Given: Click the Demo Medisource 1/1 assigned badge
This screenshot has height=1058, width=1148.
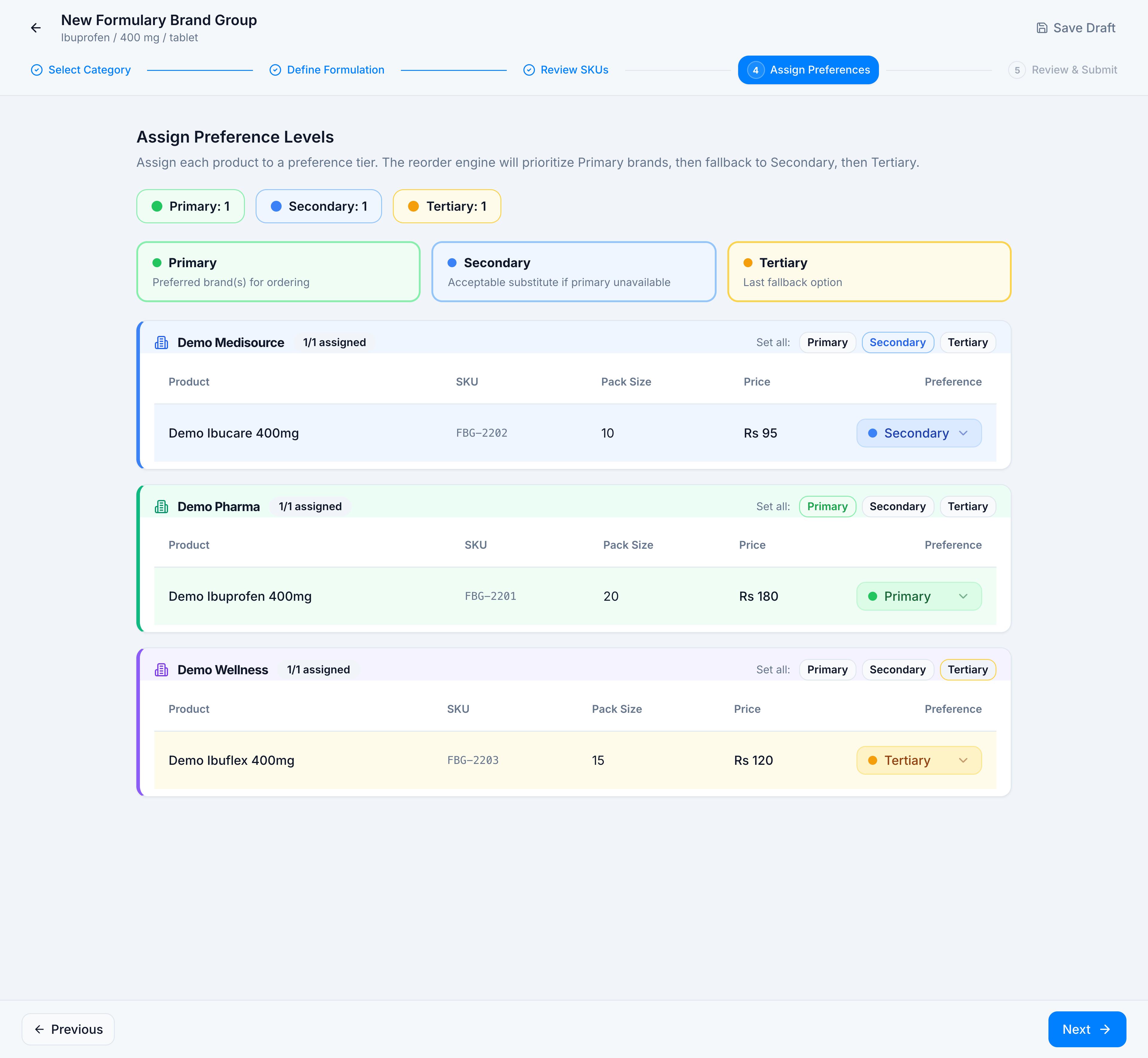Looking at the screenshot, I should [334, 343].
